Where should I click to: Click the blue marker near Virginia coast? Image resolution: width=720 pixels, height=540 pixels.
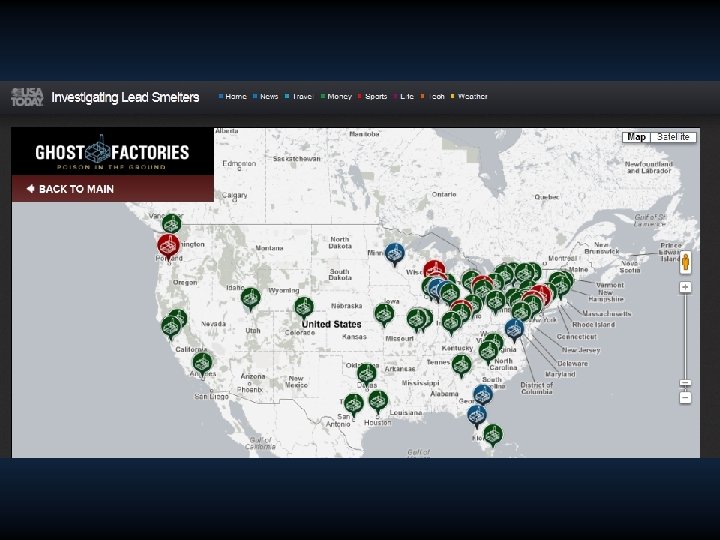coord(514,330)
